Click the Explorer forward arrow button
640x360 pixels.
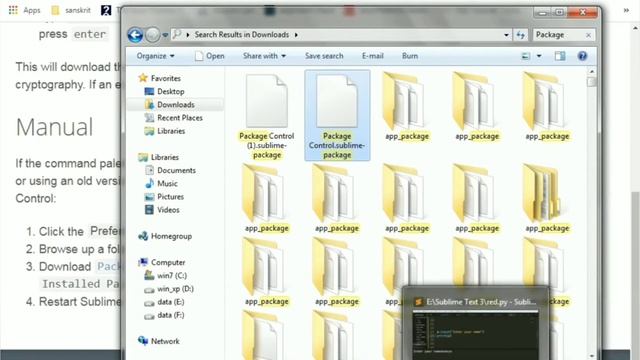pyautogui.click(x=153, y=35)
